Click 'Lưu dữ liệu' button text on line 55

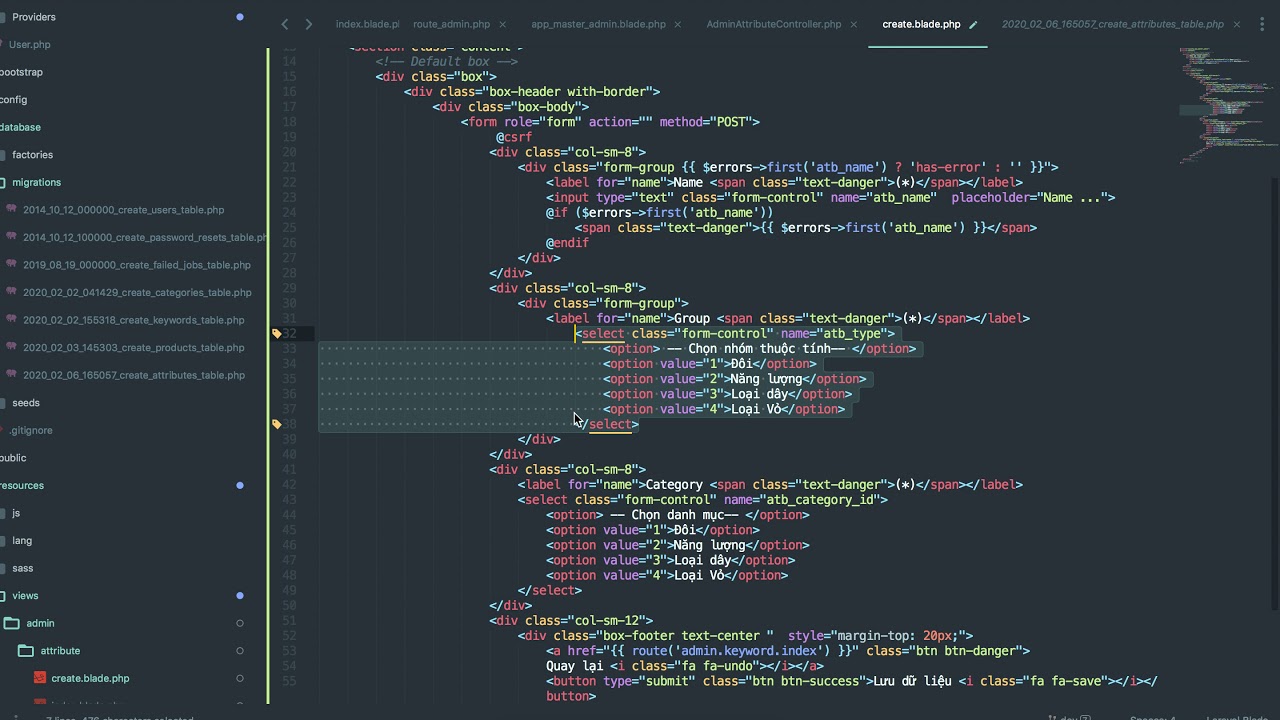(x=912, y=681)
